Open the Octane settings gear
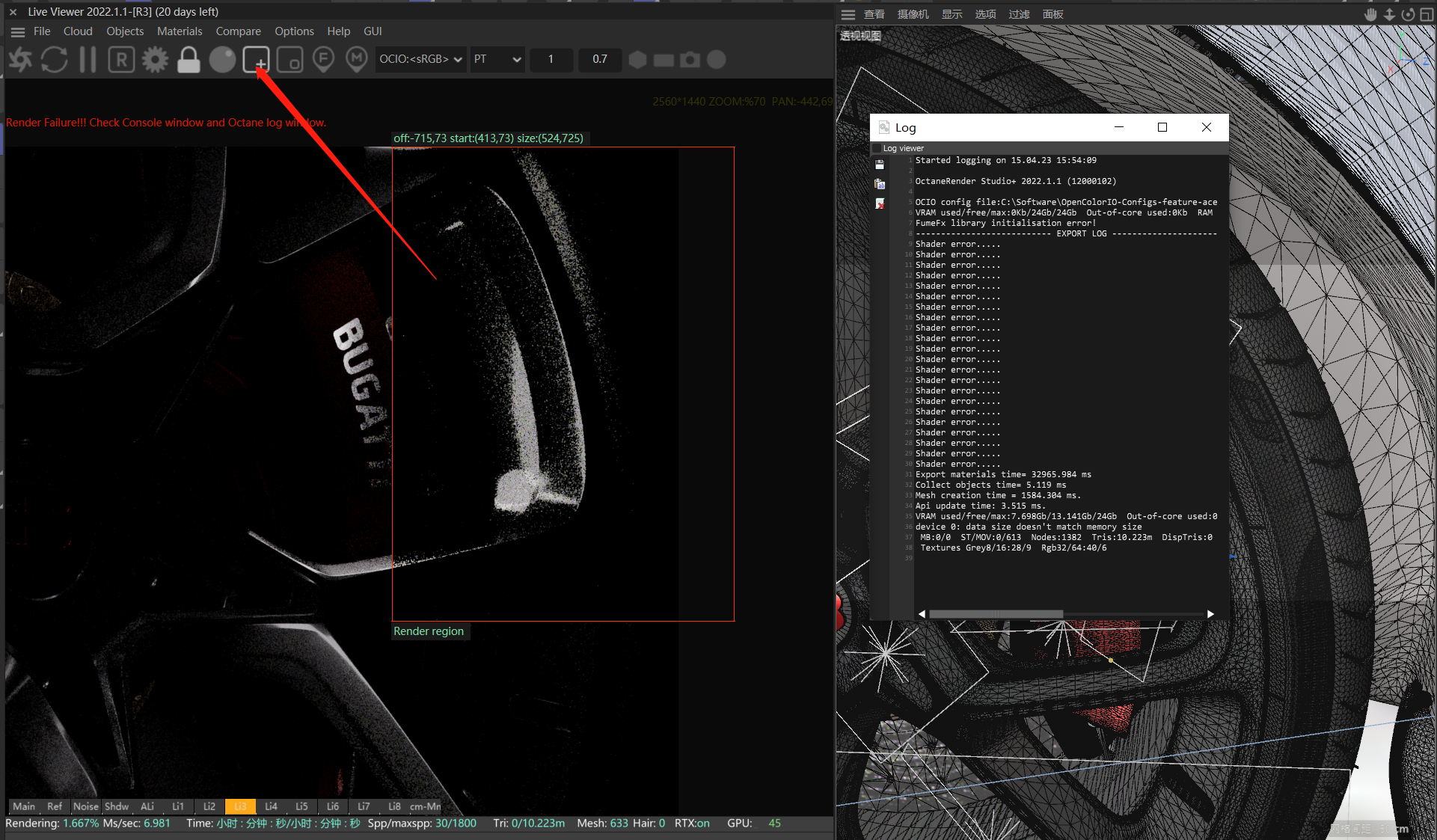 (x=156, y=60)
